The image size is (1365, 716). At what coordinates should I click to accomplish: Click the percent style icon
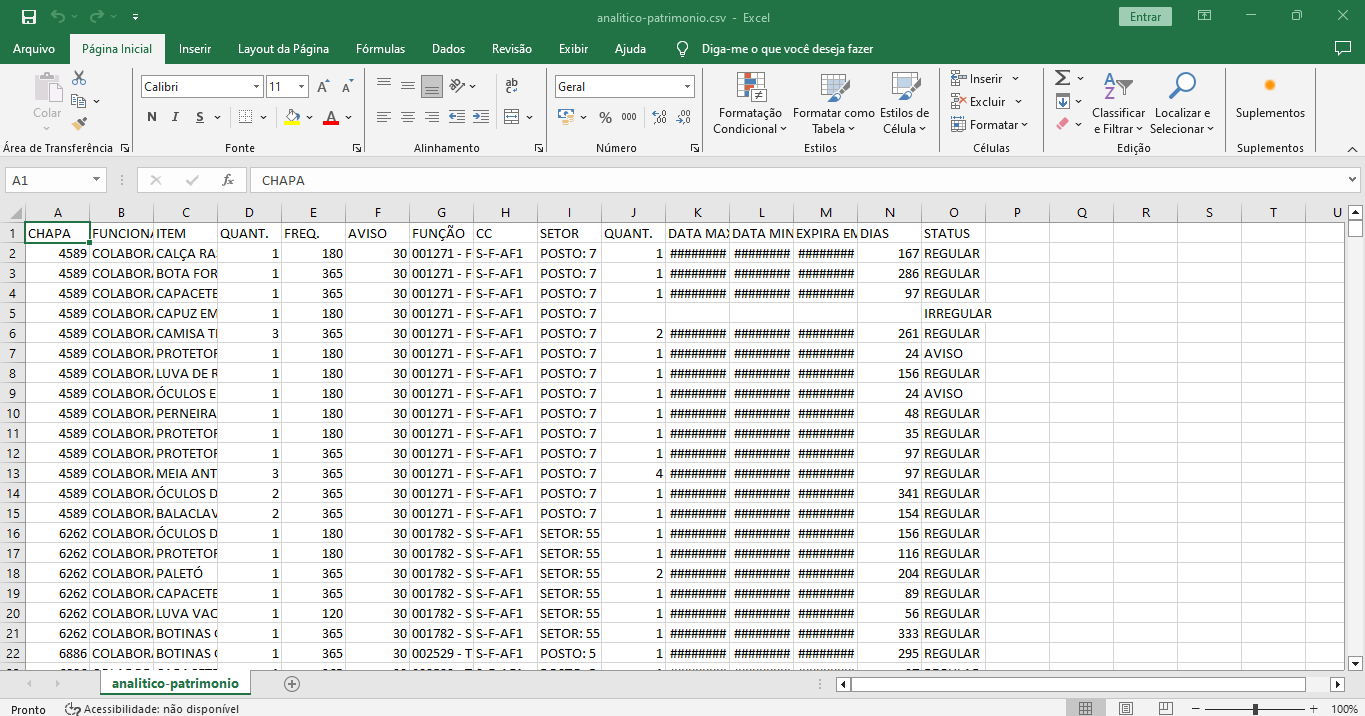pos(605,117)
